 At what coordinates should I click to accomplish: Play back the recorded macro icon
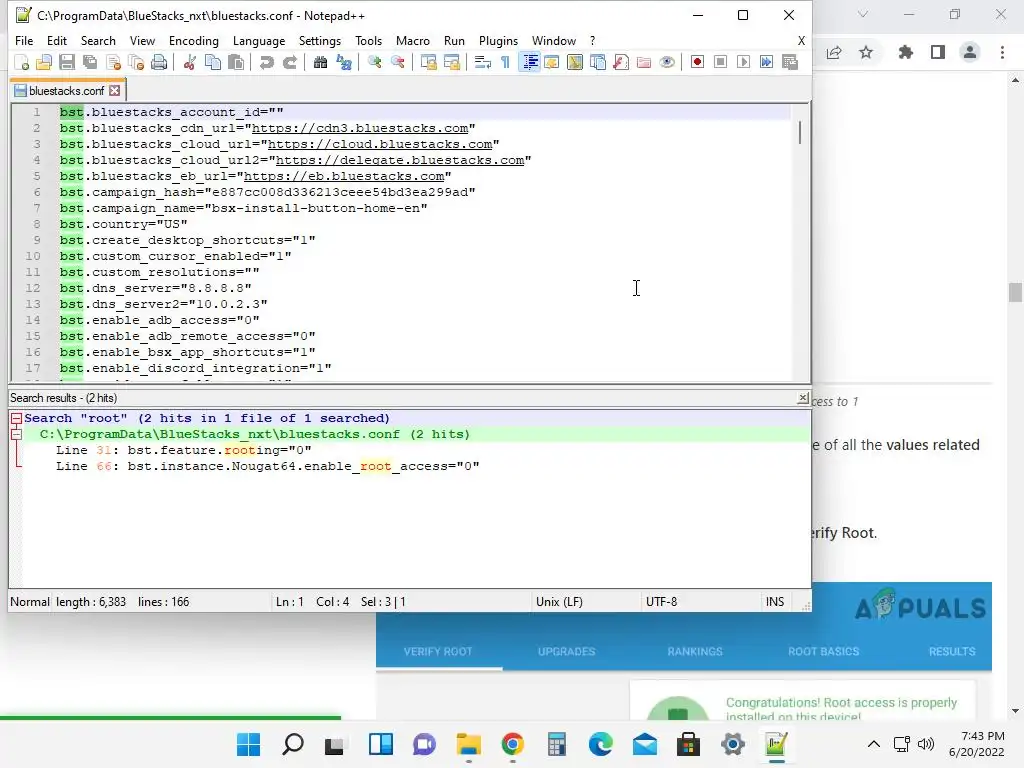click(x=743, y=62)
